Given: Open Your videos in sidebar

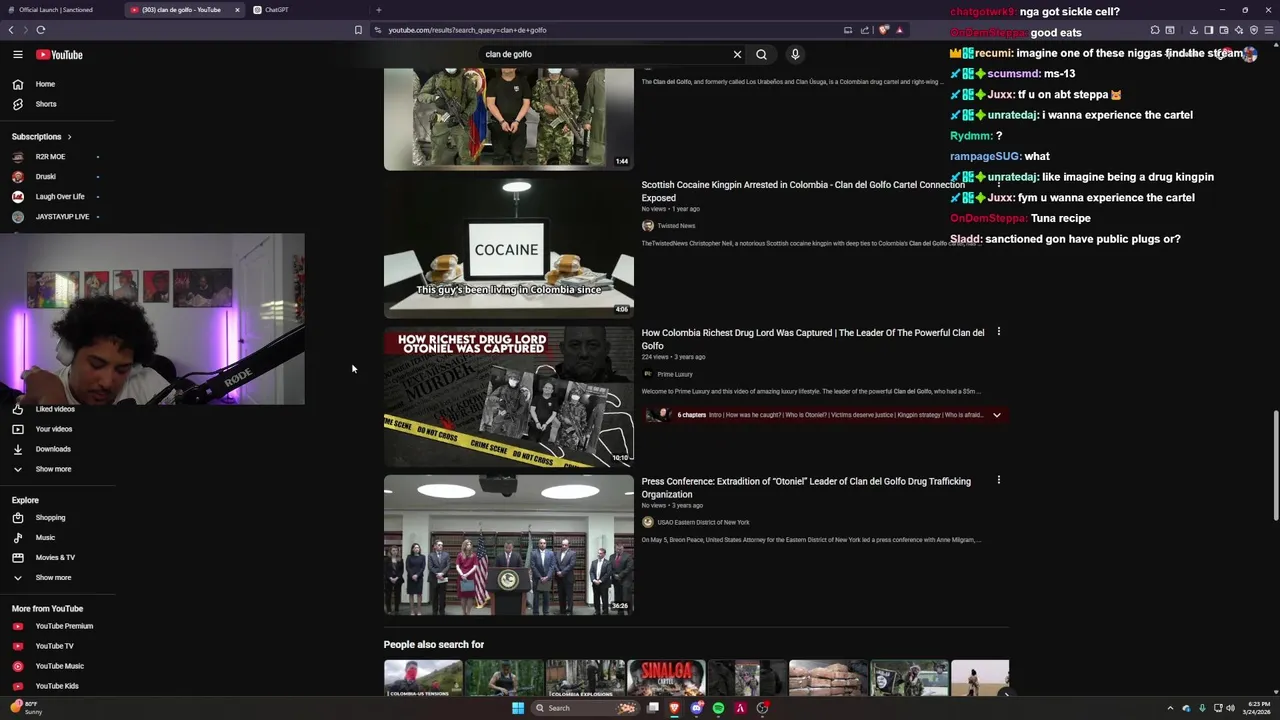Looking at the screenshot, I should [54, 429].
